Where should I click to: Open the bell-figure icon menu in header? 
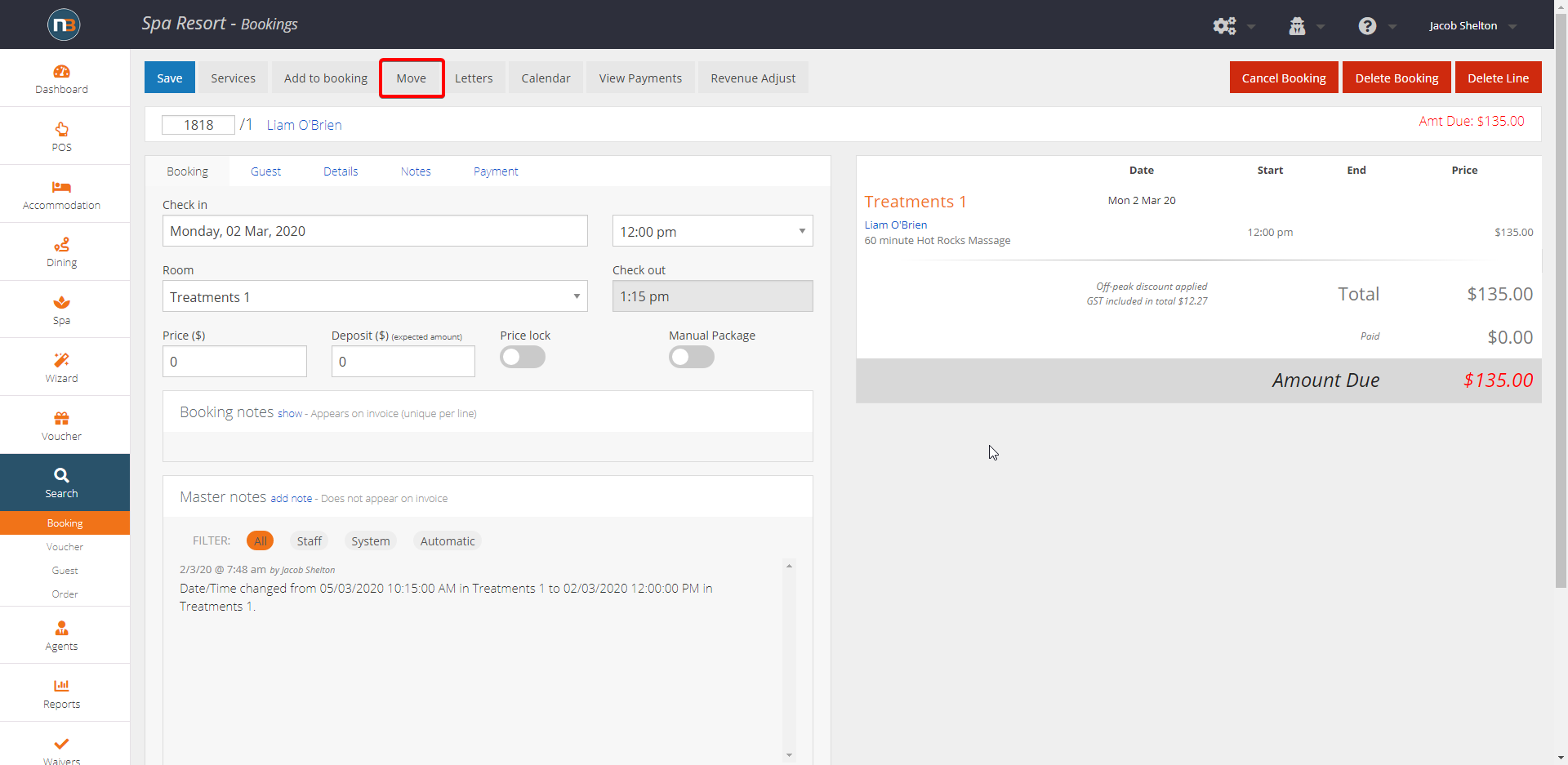coord(1297,26)
